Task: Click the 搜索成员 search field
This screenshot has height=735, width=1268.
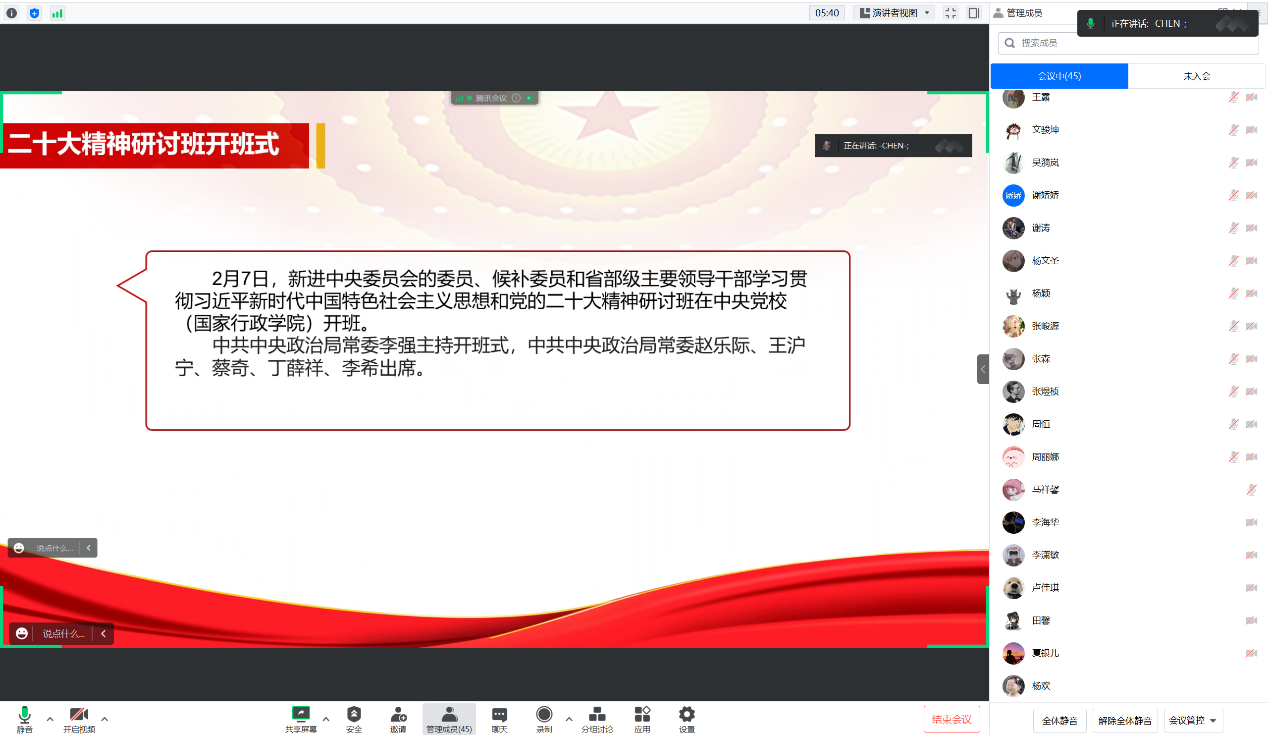Action: coord(1130,43)
